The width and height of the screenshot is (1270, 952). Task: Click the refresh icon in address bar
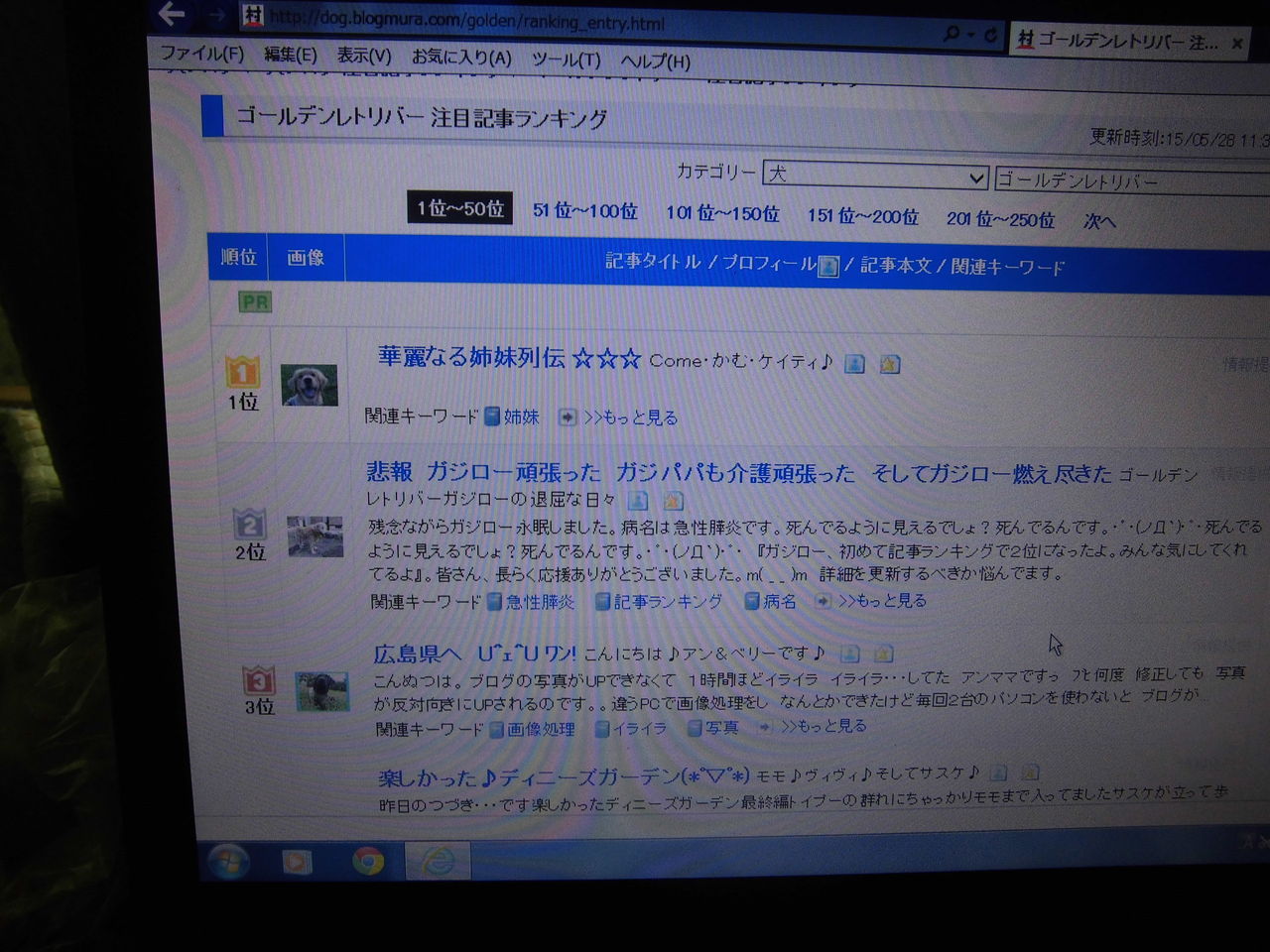point(989,35)
